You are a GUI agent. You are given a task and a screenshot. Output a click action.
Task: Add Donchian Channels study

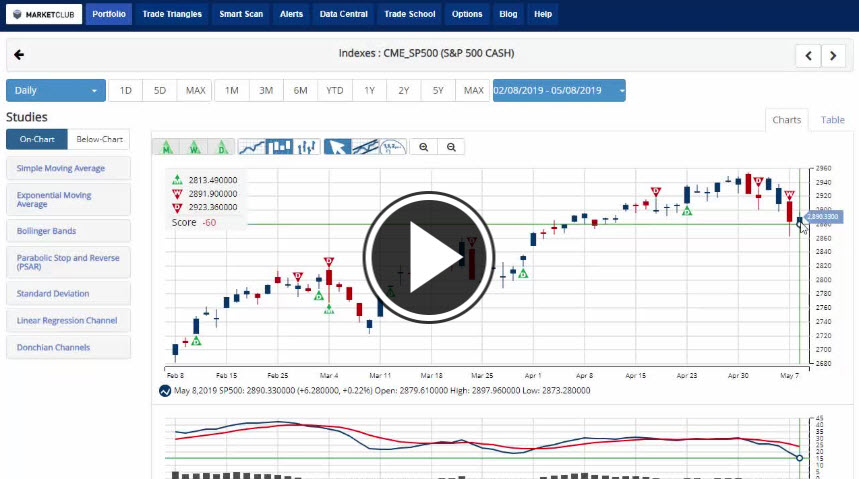point(68,347)
